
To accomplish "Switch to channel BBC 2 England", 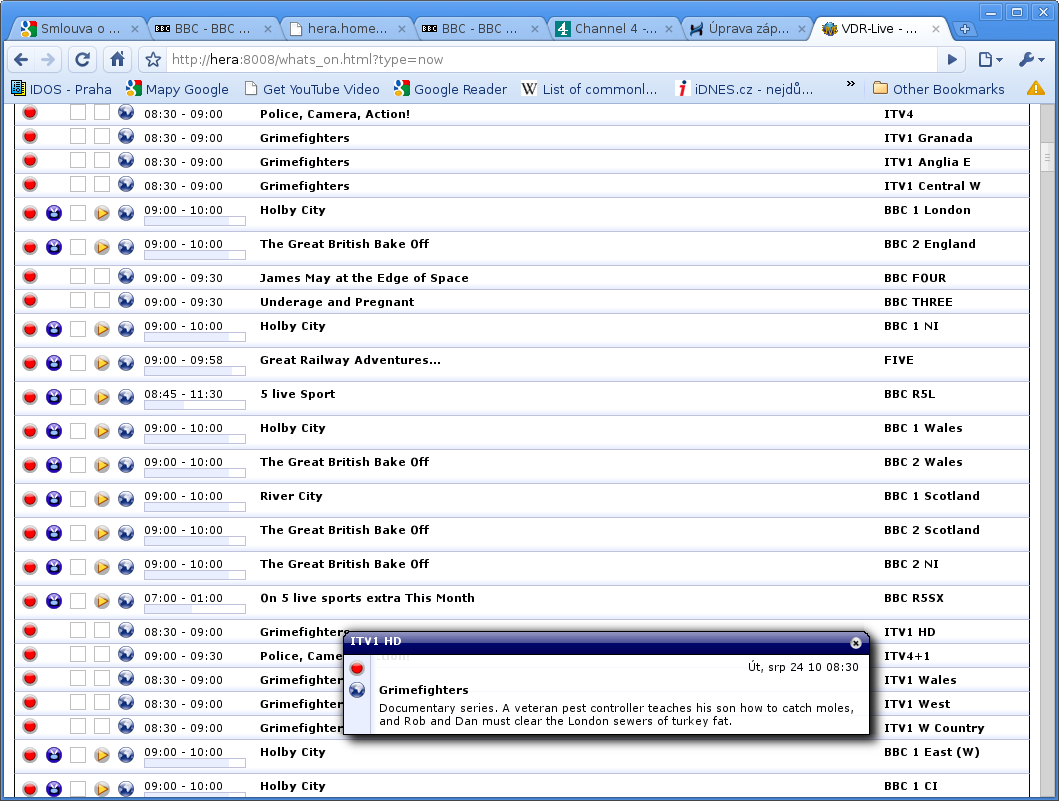I will pyautogui.click(x=54, y=247).
